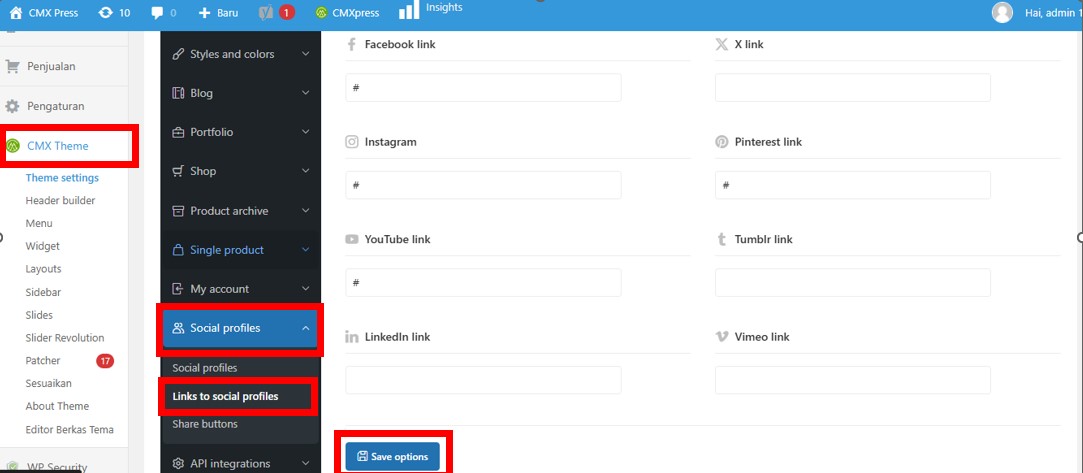
Task: Click the Pinterest logo icon
Action: 721,142
